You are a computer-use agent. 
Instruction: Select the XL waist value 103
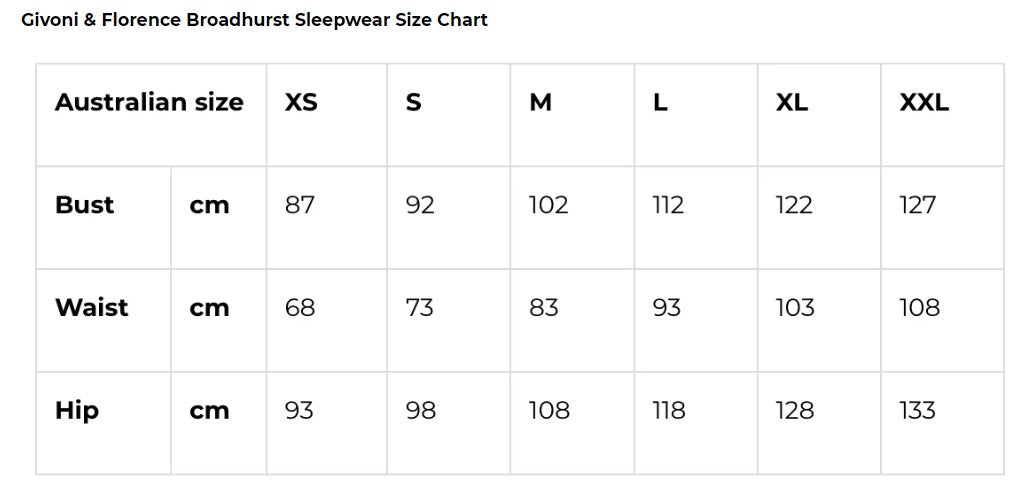pyautogui.click(x=795, y=307)
